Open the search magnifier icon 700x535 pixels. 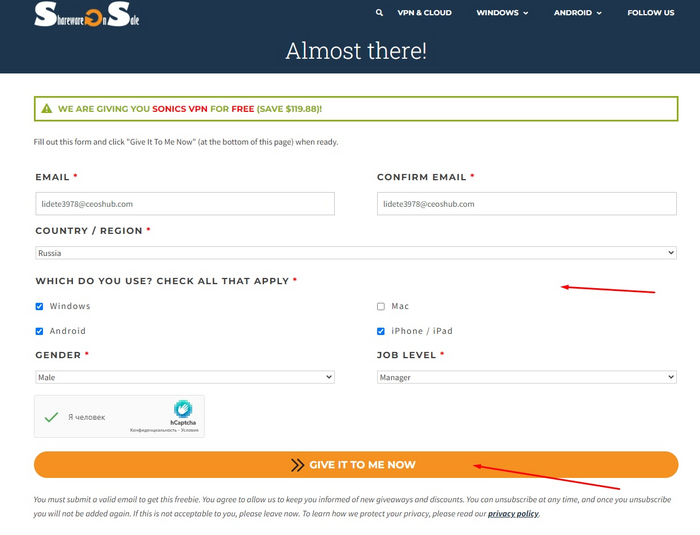[379, 13]
